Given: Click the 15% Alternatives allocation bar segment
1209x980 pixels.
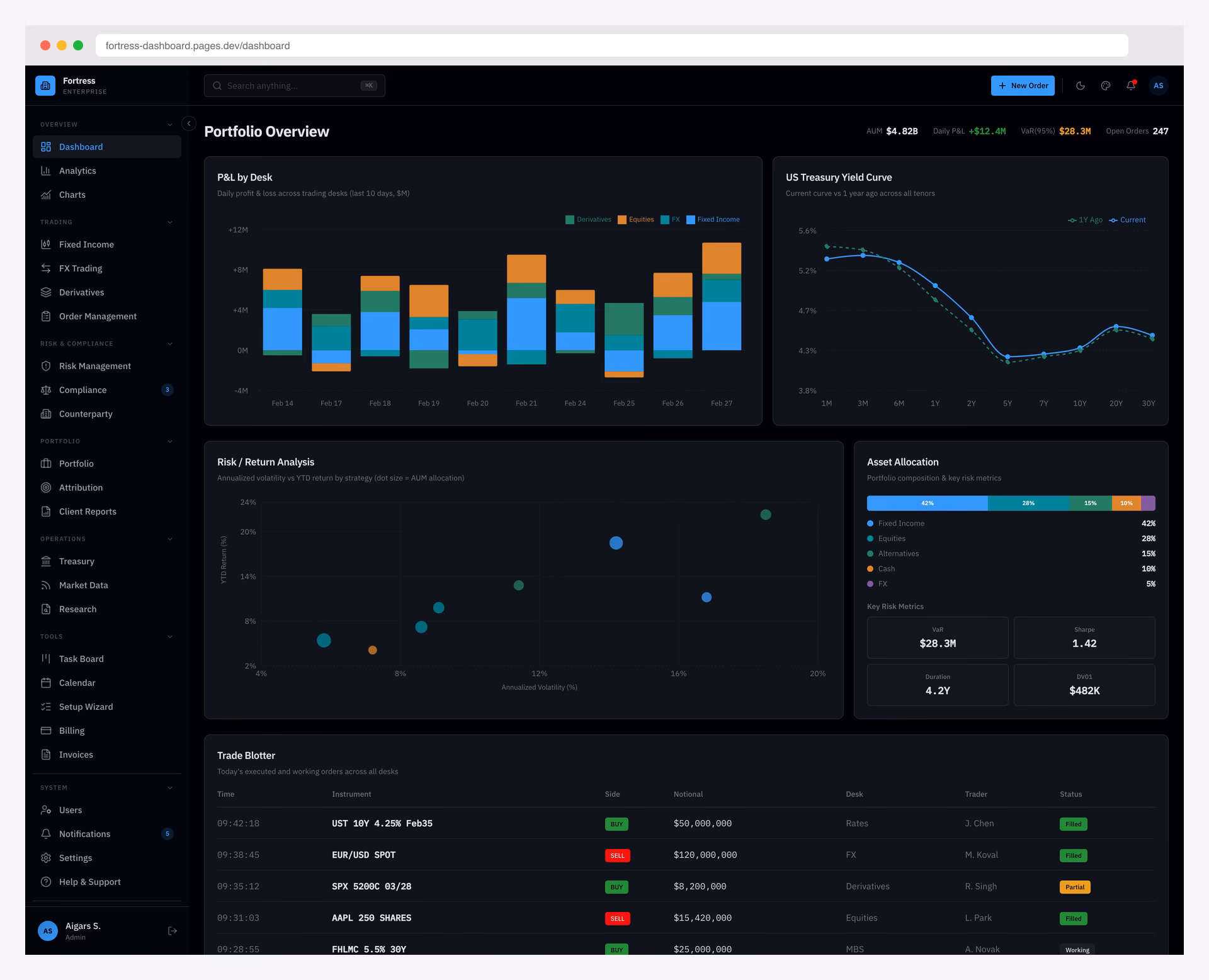Looking at the screenshot, I should pos(1091,503).
